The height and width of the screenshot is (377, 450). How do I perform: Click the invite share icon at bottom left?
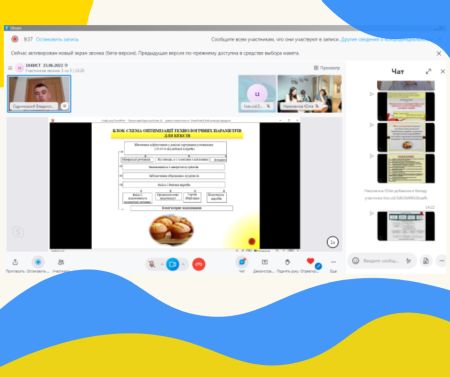pos(15,262)
